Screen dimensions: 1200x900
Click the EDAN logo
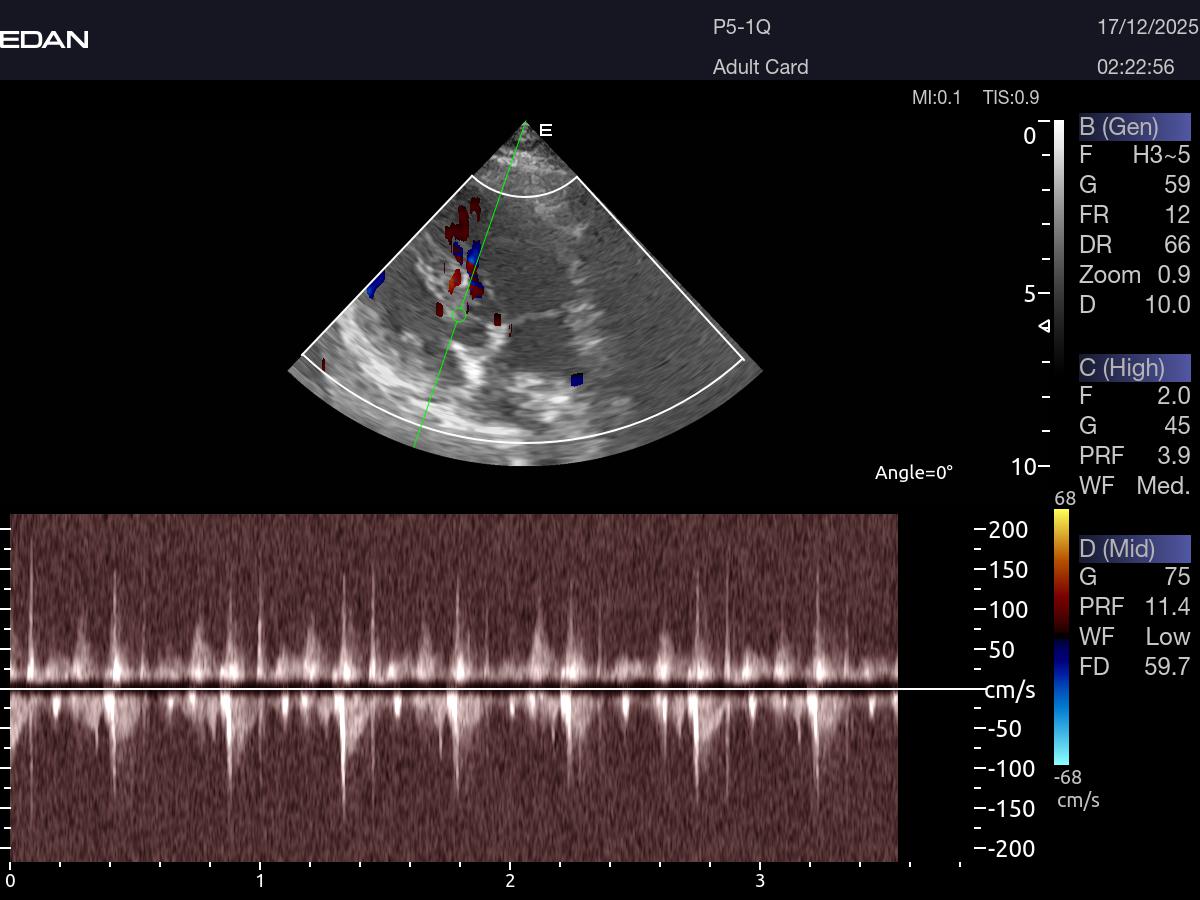click(44, 40)
